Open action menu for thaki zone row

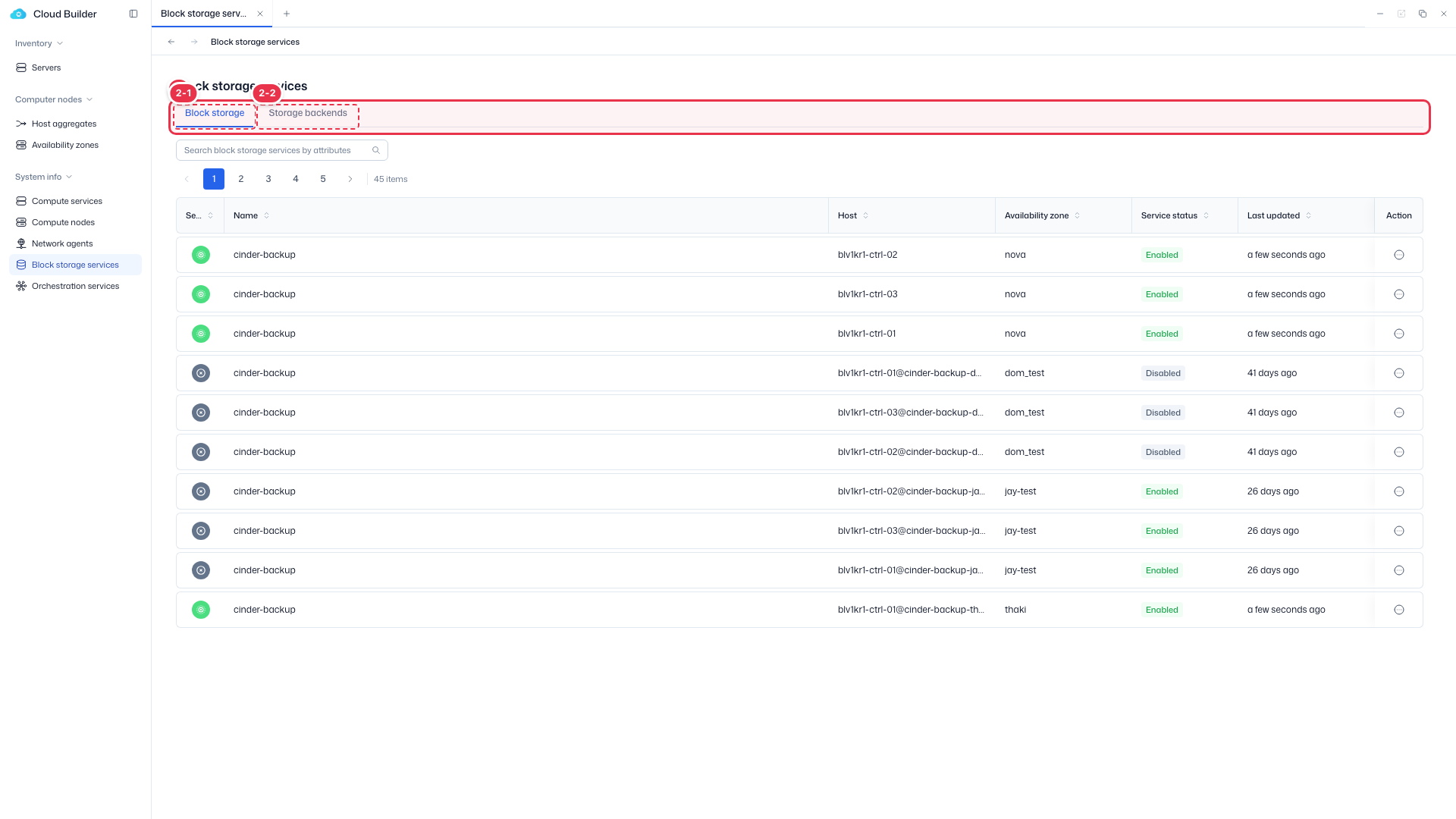(1399, 610)
